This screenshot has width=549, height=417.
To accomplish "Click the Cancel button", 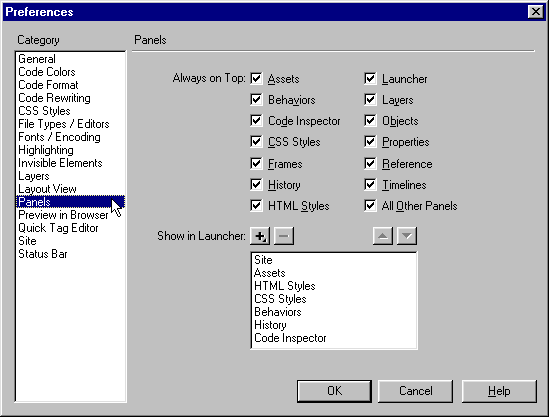I will point(415,391).
